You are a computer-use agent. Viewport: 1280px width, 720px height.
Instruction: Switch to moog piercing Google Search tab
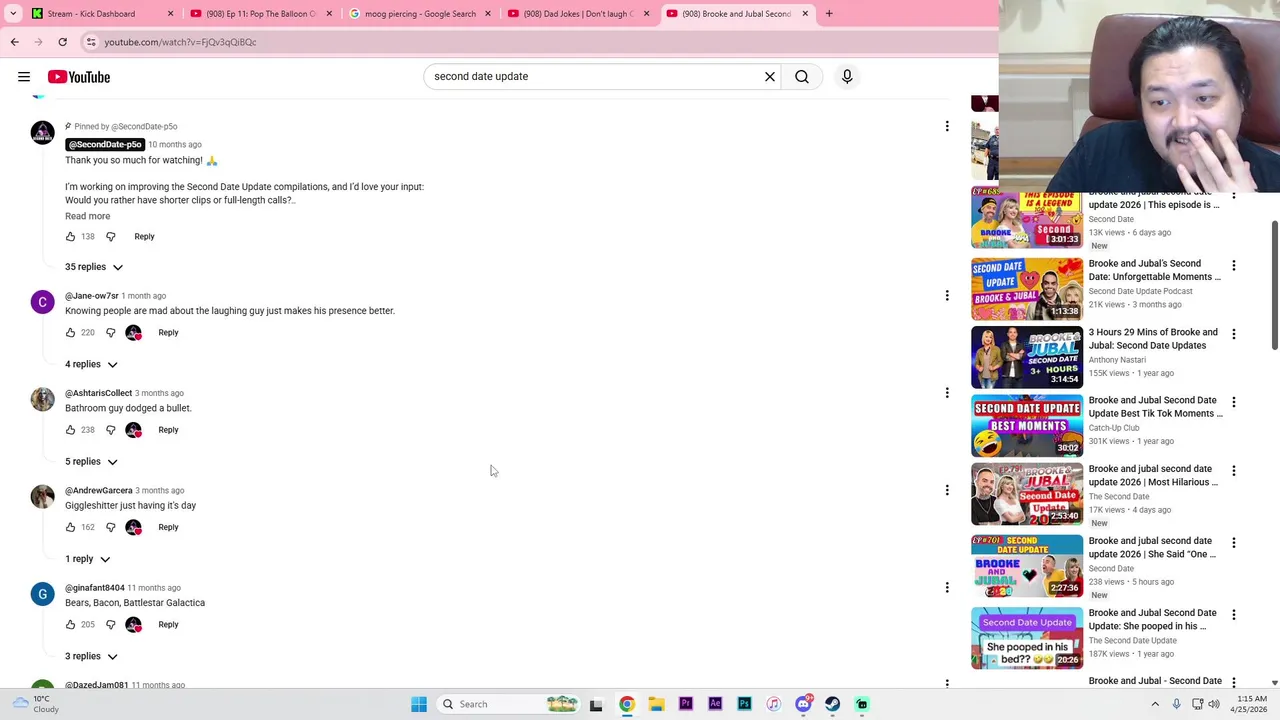[x=419, y=14]
